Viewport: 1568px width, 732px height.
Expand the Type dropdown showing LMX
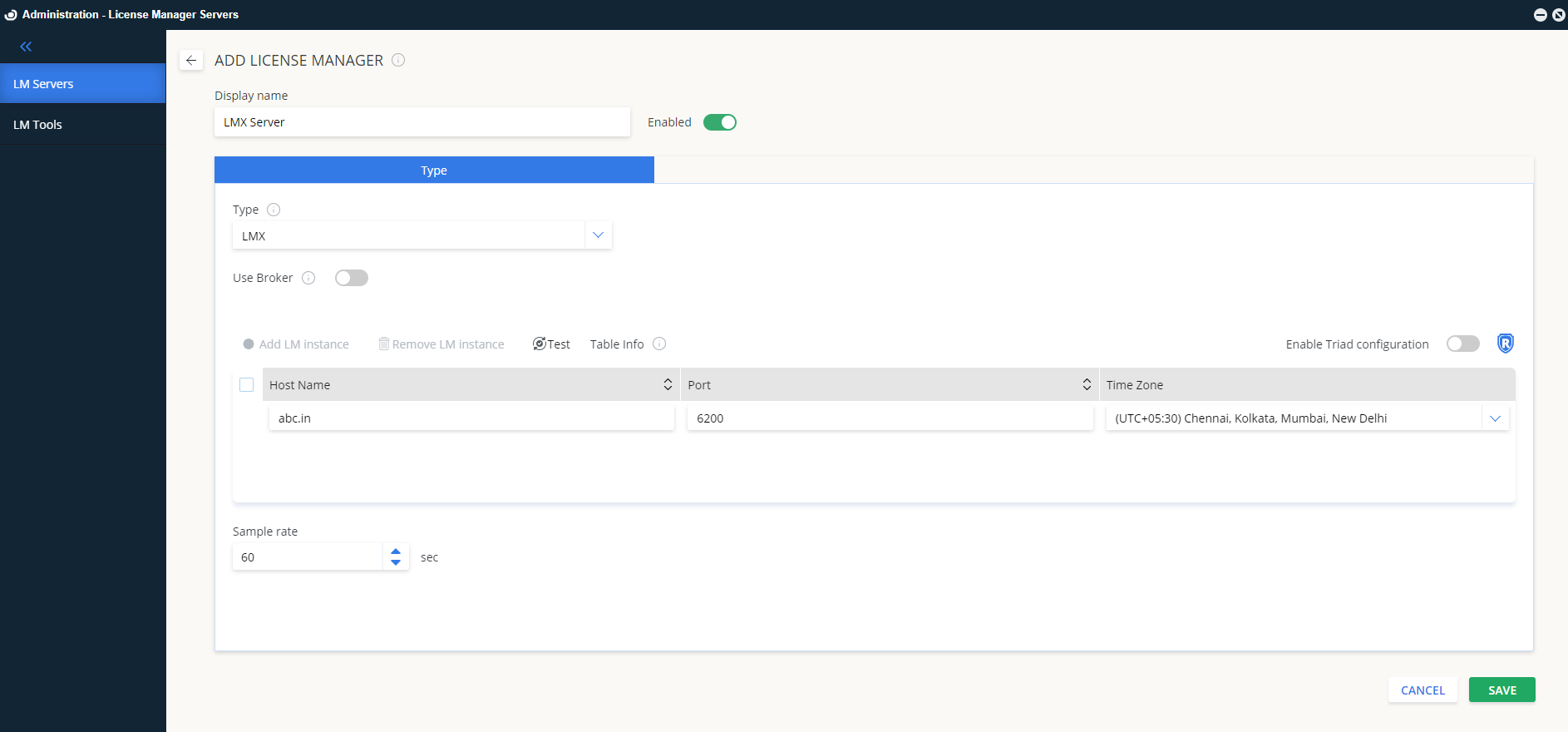tap(598, 235)
